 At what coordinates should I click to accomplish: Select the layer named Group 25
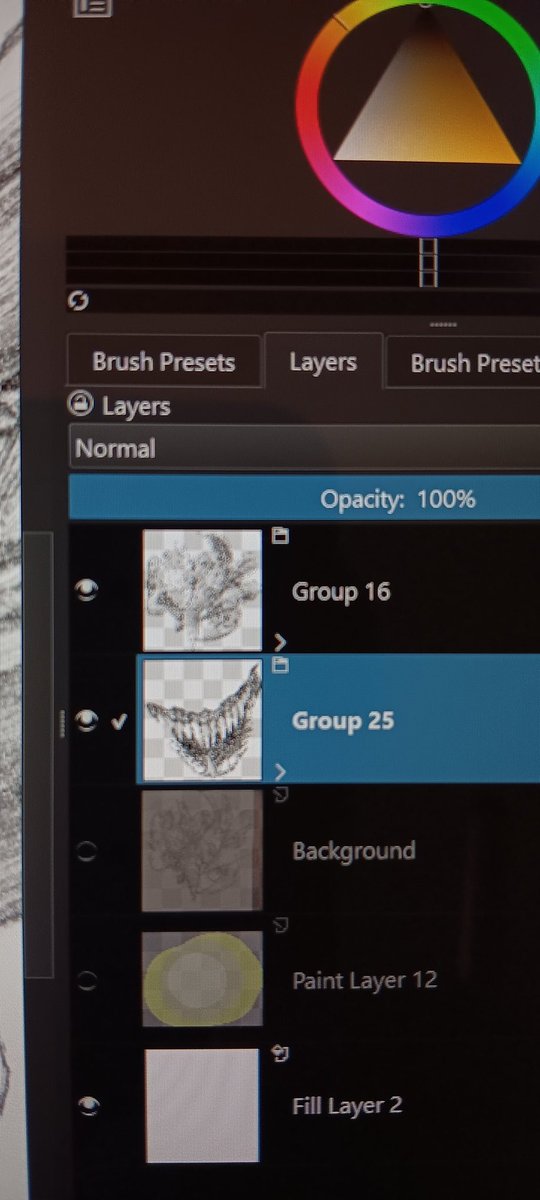tap(341, 721)
